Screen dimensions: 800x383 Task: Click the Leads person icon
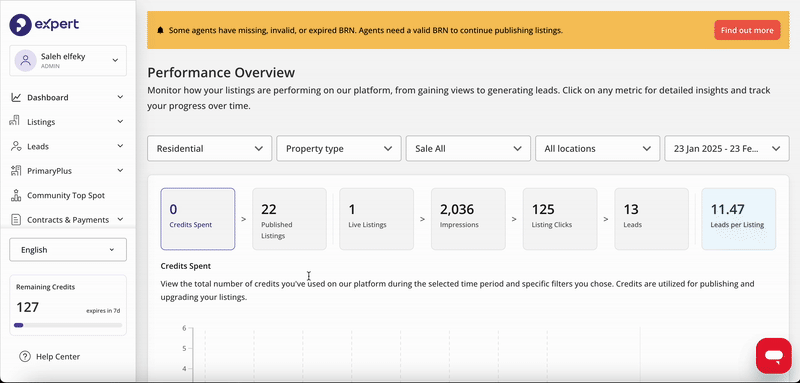tap(16, 146)
